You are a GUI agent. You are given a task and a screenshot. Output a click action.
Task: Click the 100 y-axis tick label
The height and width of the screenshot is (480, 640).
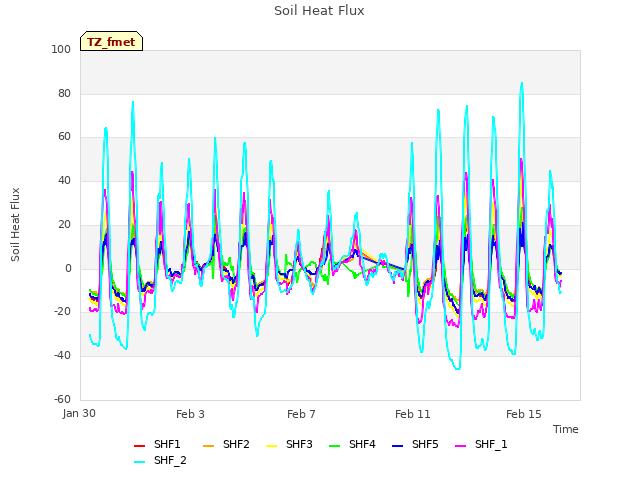pyautogui.click(x=61, y=49)
